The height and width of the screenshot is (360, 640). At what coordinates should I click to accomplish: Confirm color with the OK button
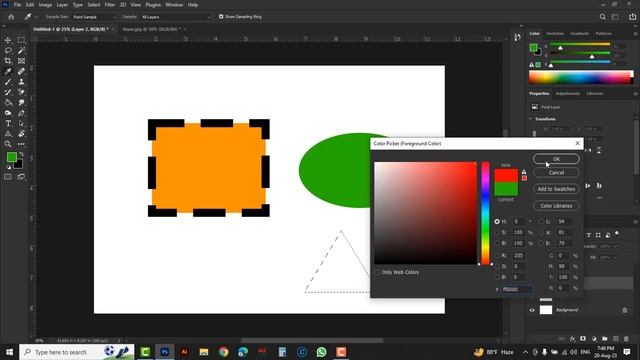[x=556, y=159]
